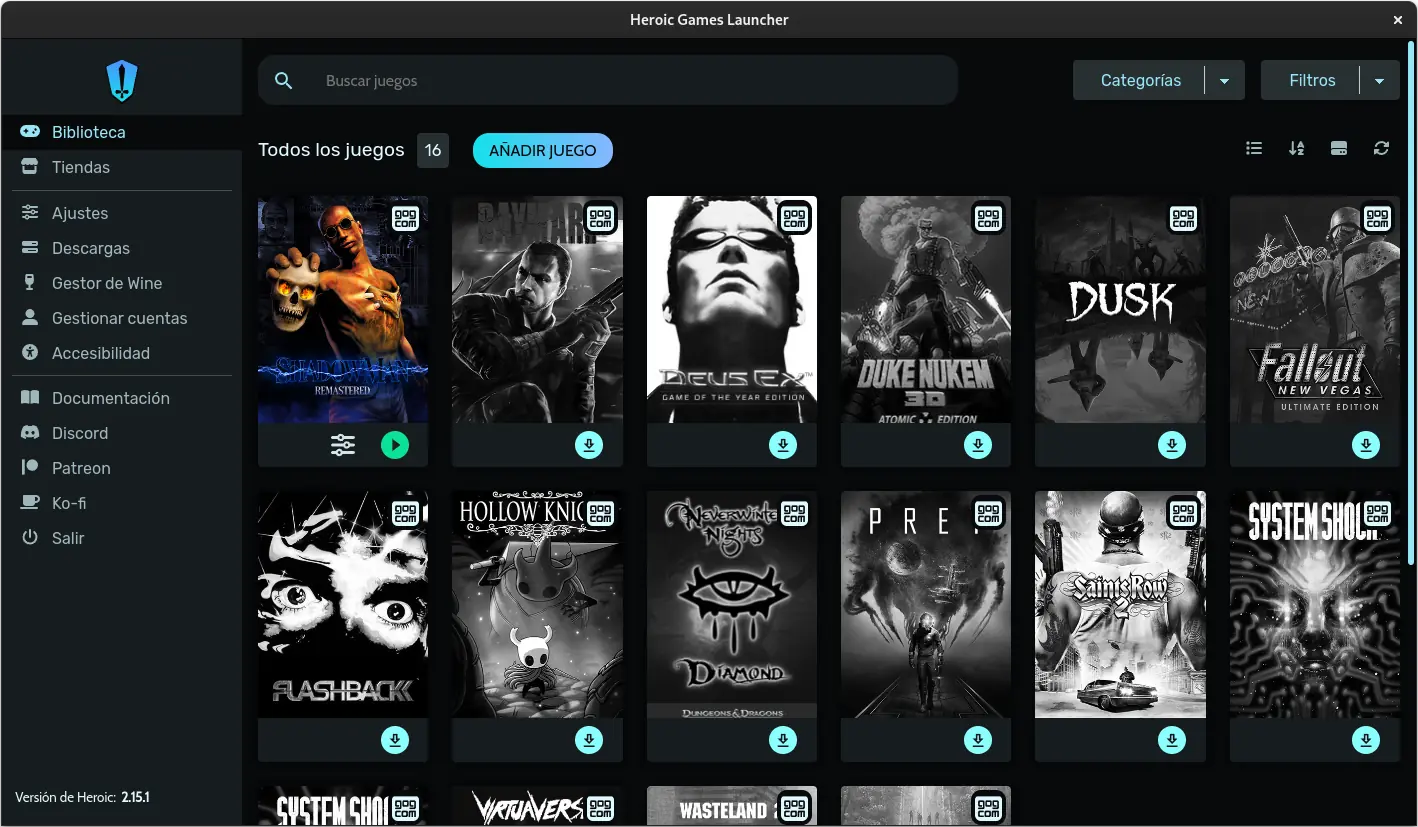Open the Ko-fi link
The image size is (1418, 827).
pyautogui.click(x=121, y=503)
